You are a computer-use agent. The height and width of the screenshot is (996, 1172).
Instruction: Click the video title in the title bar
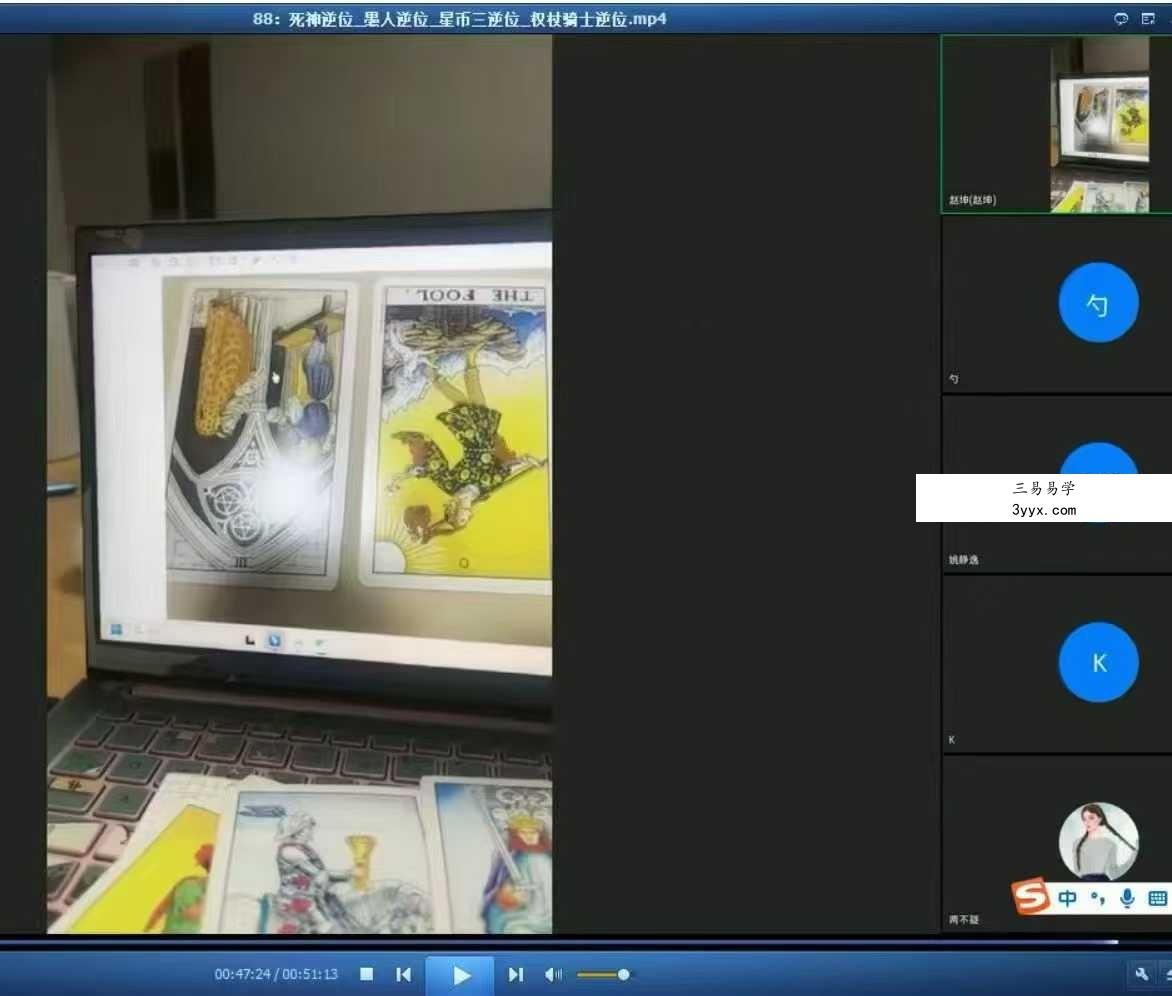tap(459, 19)
